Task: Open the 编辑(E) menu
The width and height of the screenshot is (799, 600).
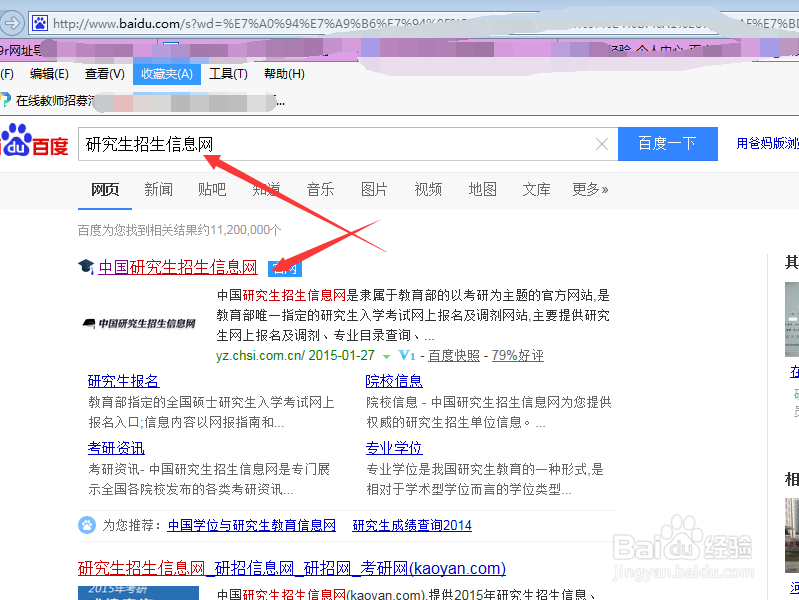Action: [x=49, y=74]
